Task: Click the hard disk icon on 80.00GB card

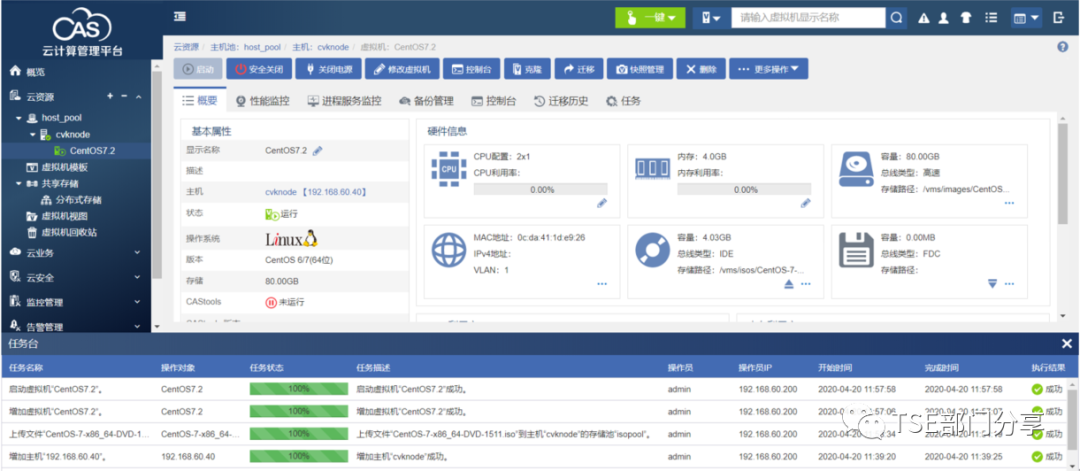Action: [x=856, y=169]
